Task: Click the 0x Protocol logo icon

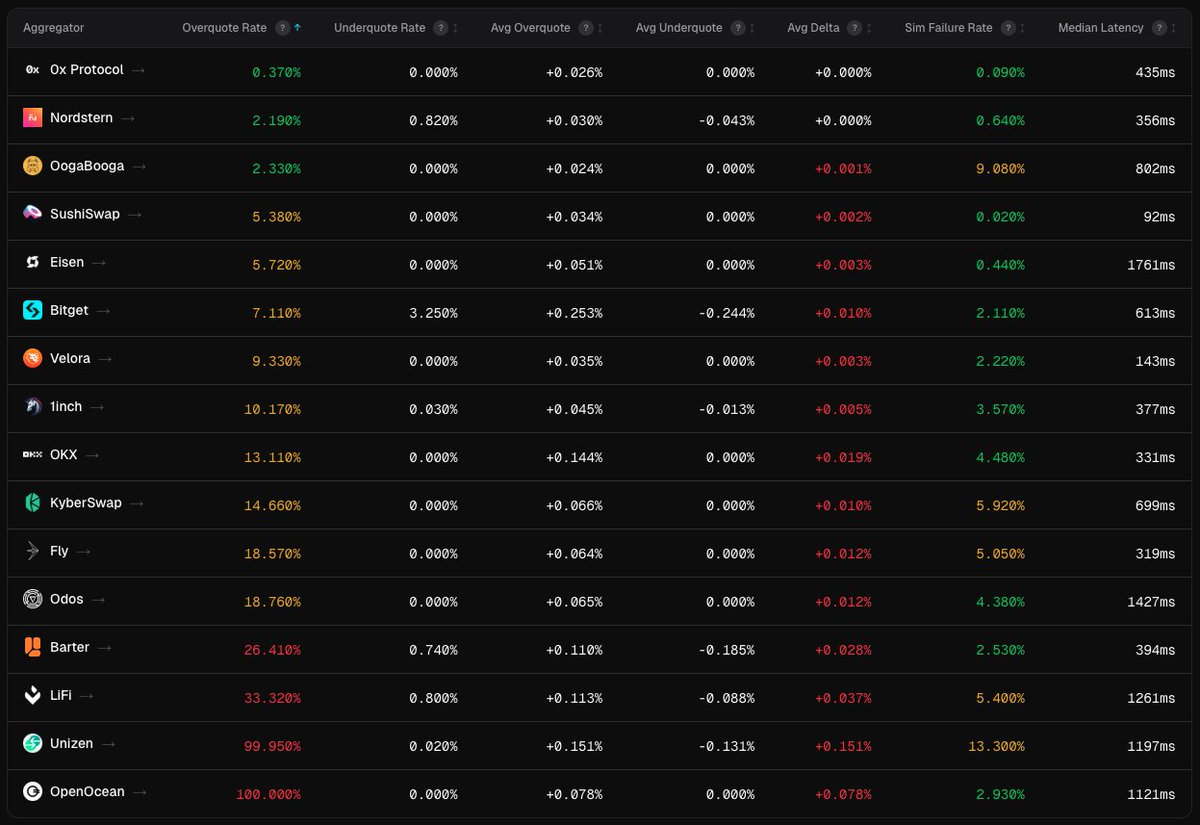Action: (x=32, y=70)
